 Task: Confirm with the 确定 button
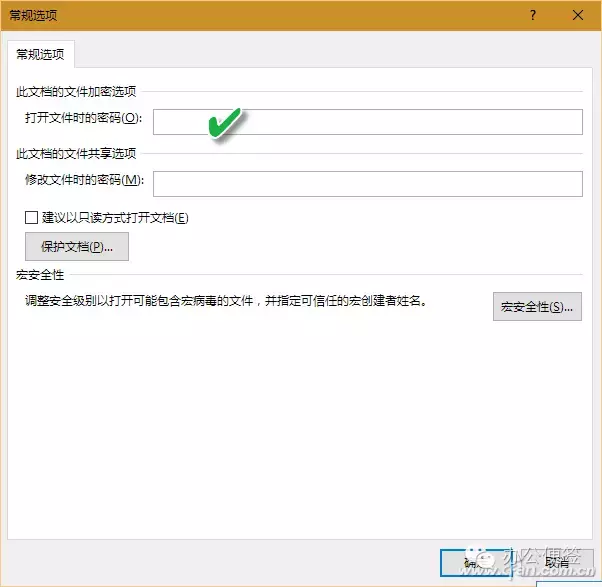pyautogui.click(x=476, y=563)
